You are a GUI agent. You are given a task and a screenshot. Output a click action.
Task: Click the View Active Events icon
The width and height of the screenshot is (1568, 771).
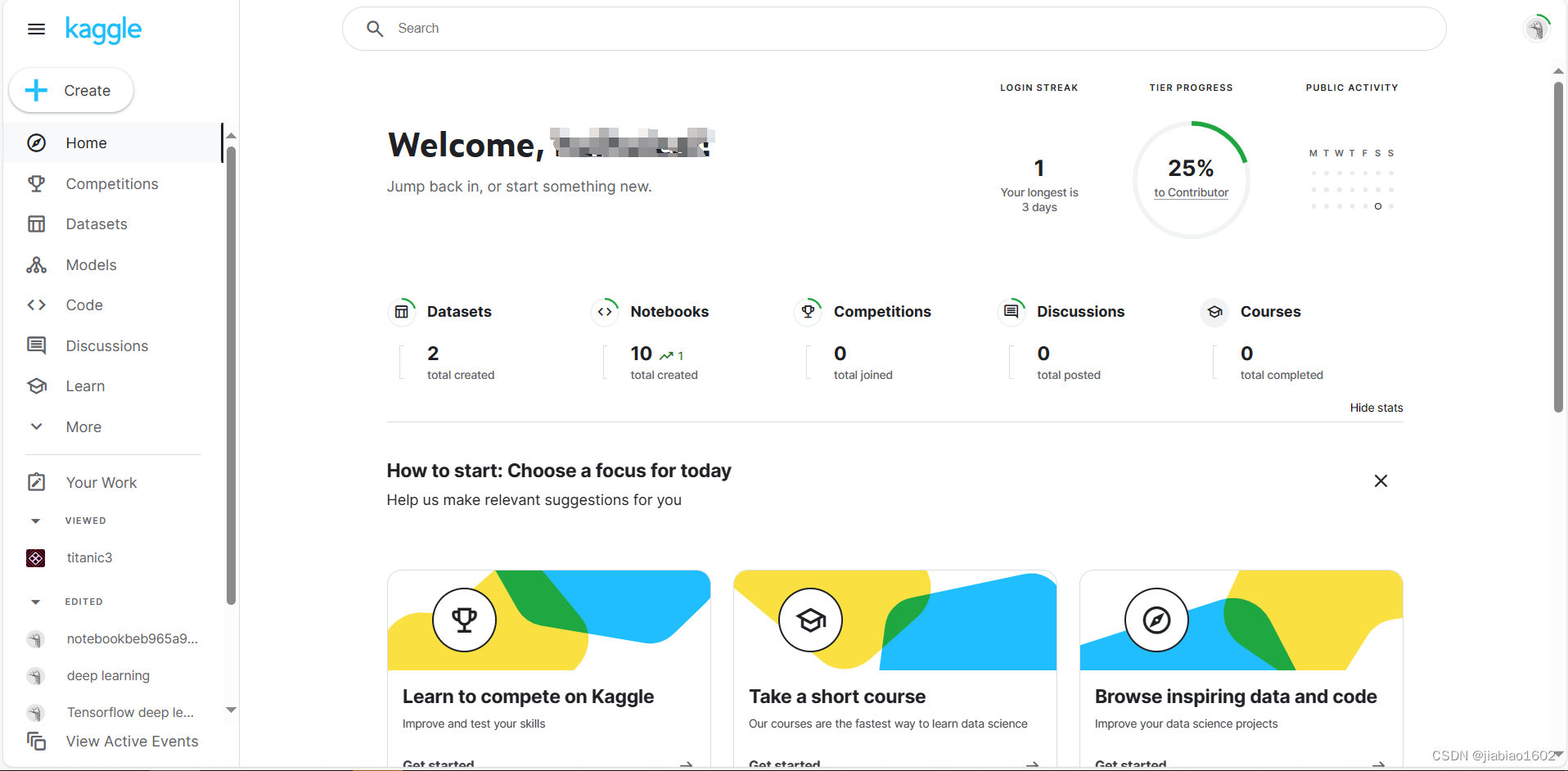tap(37, 741)
